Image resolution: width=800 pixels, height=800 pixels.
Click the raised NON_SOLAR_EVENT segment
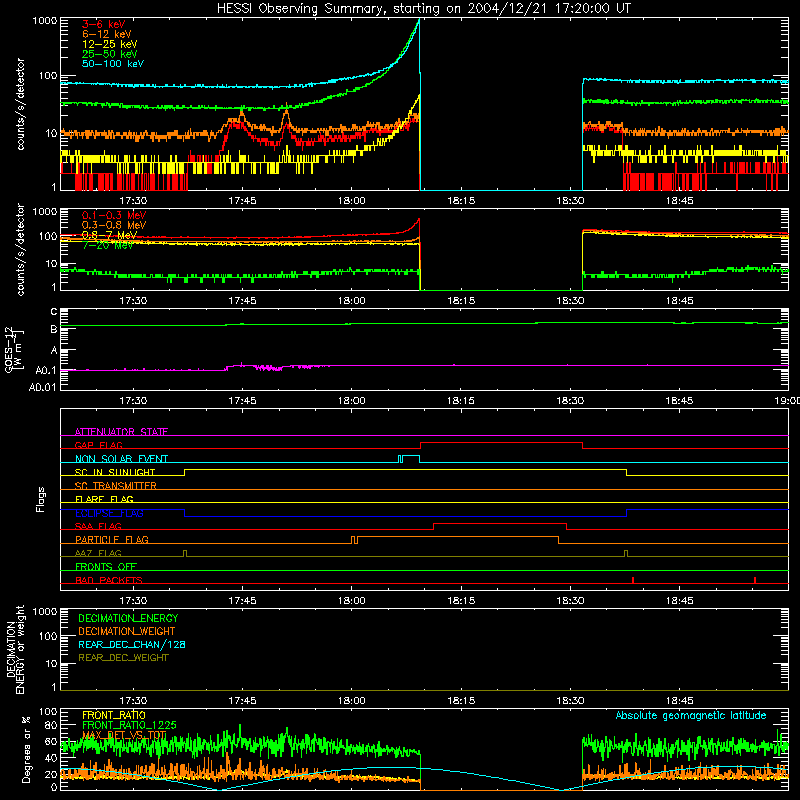click(411, 456)
